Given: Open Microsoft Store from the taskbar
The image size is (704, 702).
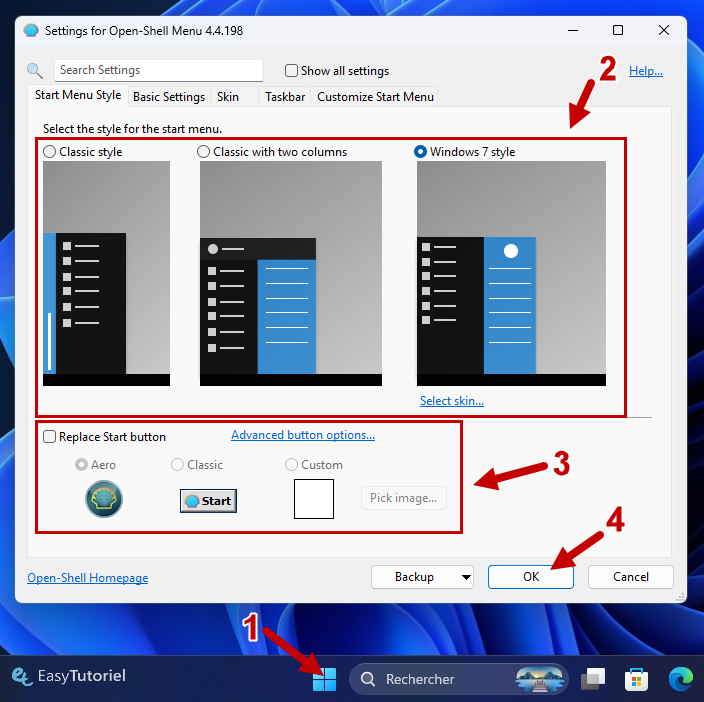Looking at the screenshot, I should tap(636, 679).
